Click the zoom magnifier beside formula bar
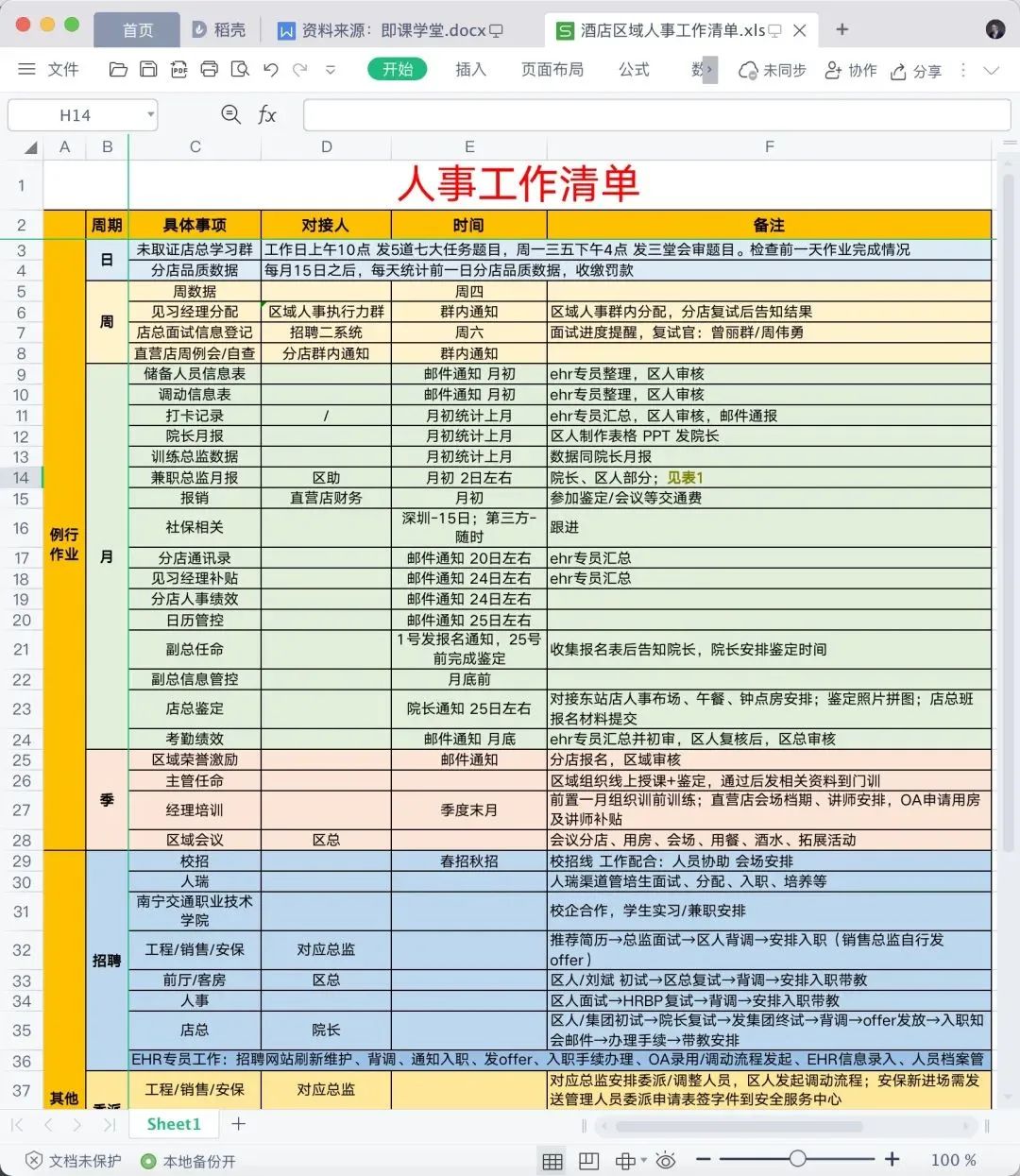The width and height of the screenshot is (1020, 1176). pyautogui.click(x=230, y=114)
